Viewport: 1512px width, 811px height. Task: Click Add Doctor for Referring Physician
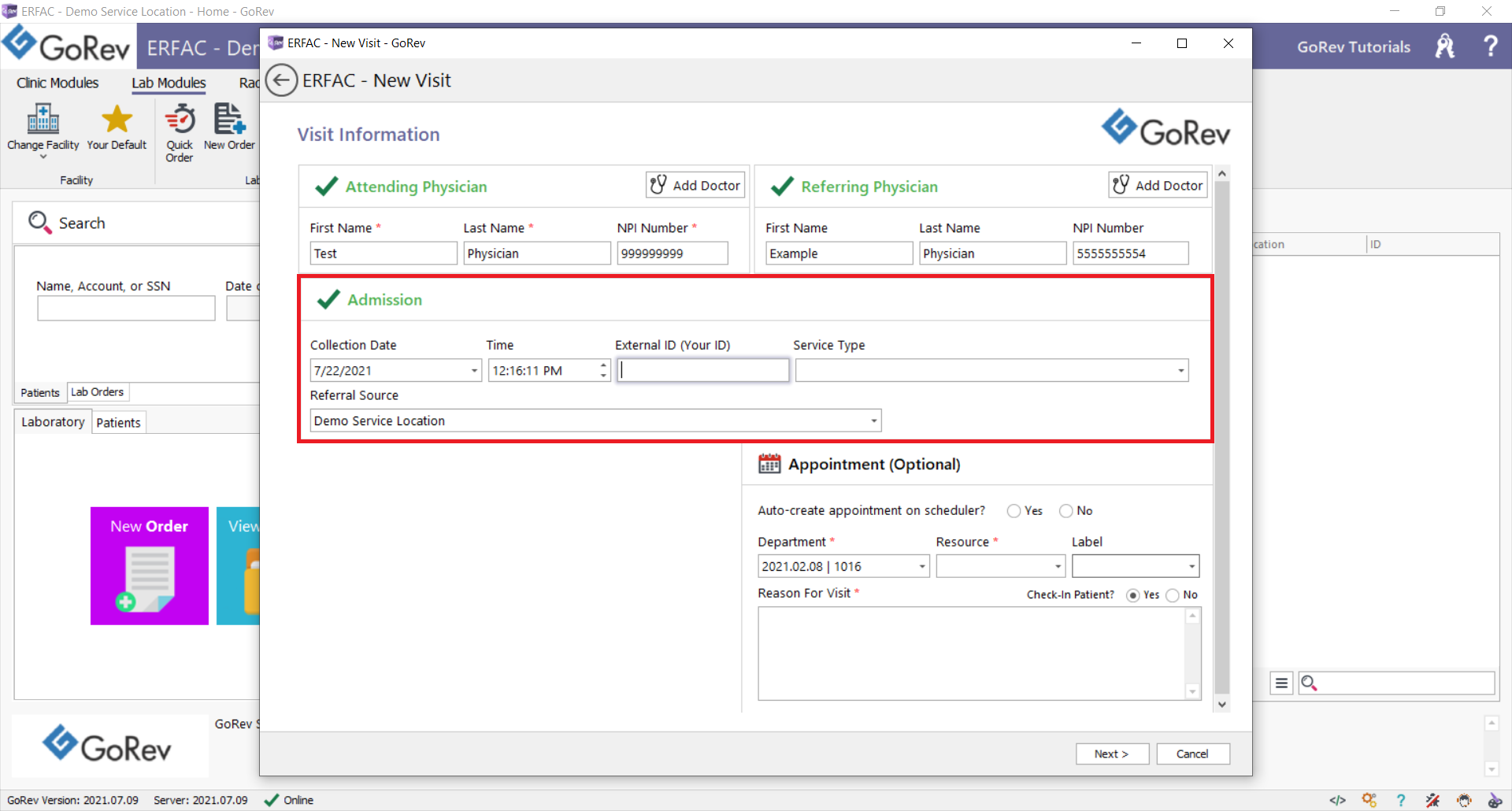click(1158, 185)
